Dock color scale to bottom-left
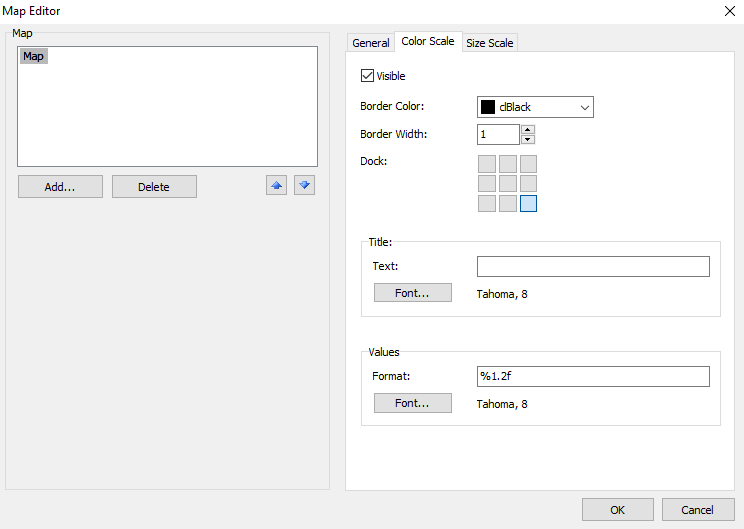 point(487,204)
